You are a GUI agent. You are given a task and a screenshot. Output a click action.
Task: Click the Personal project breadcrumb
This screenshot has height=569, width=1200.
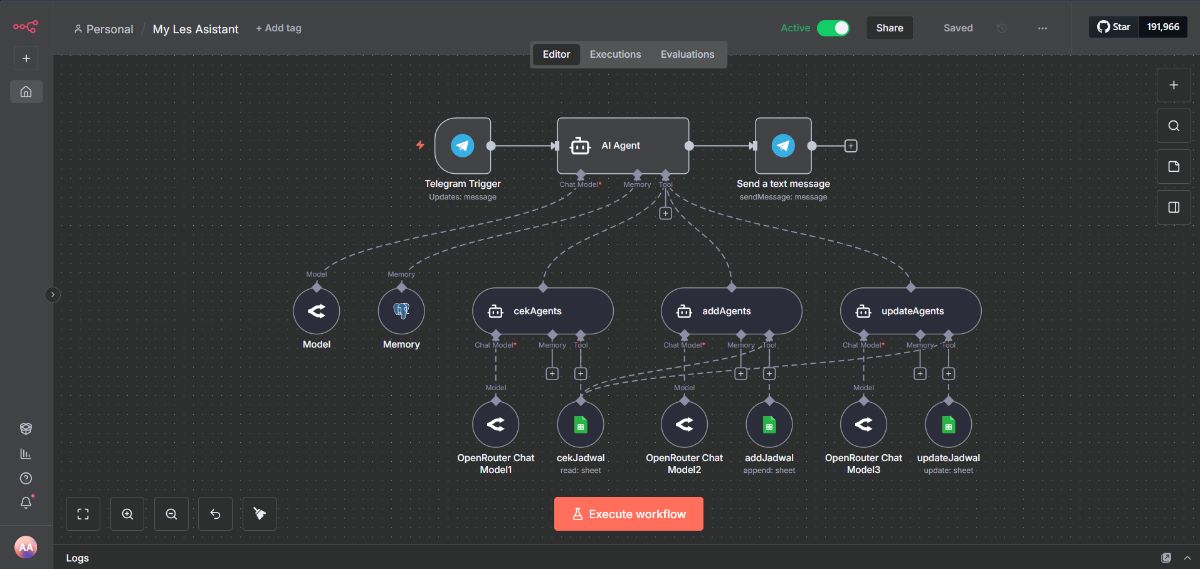tap(103, 29)
